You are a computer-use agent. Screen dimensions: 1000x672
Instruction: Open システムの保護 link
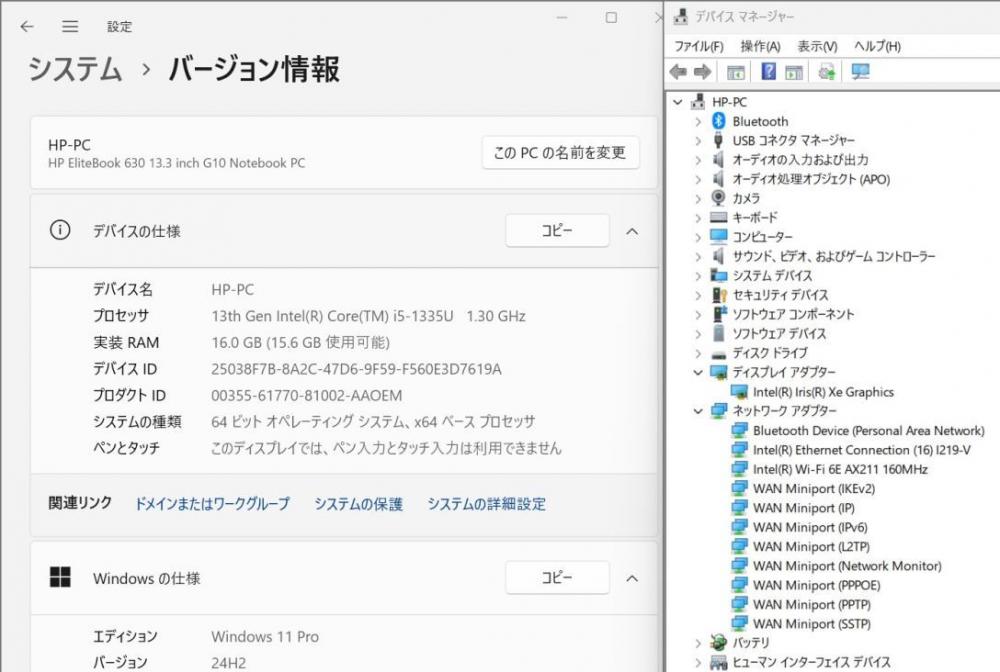coord(358,504)
